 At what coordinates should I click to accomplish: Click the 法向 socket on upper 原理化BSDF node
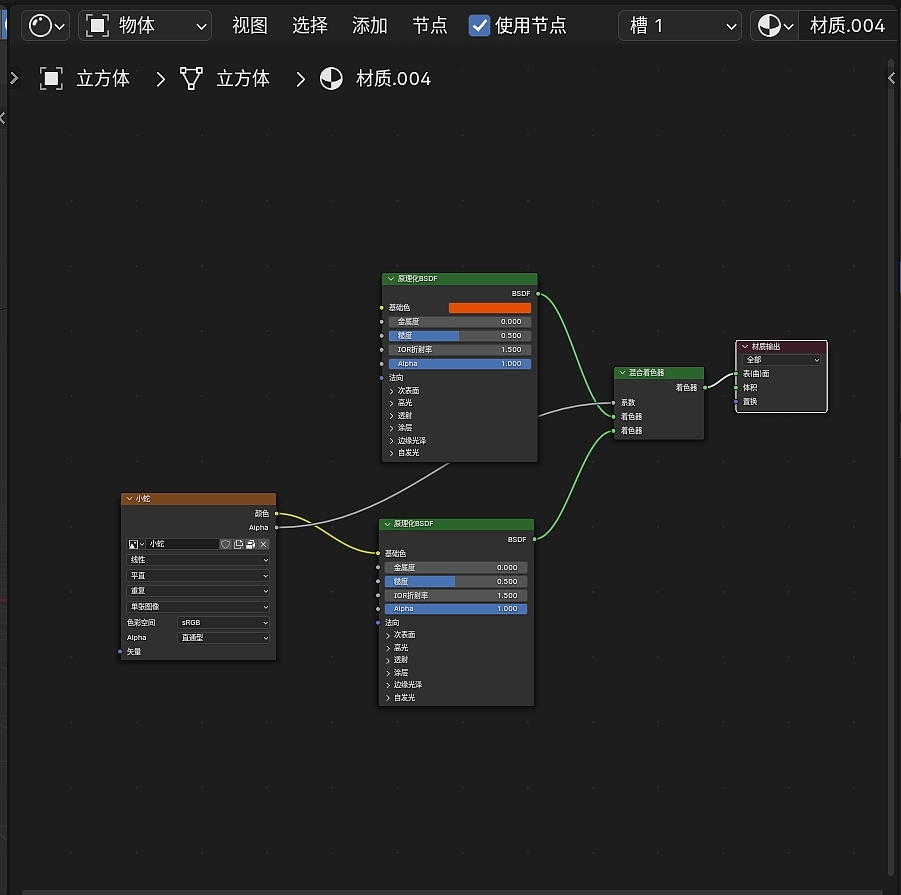tap(382, 377)
